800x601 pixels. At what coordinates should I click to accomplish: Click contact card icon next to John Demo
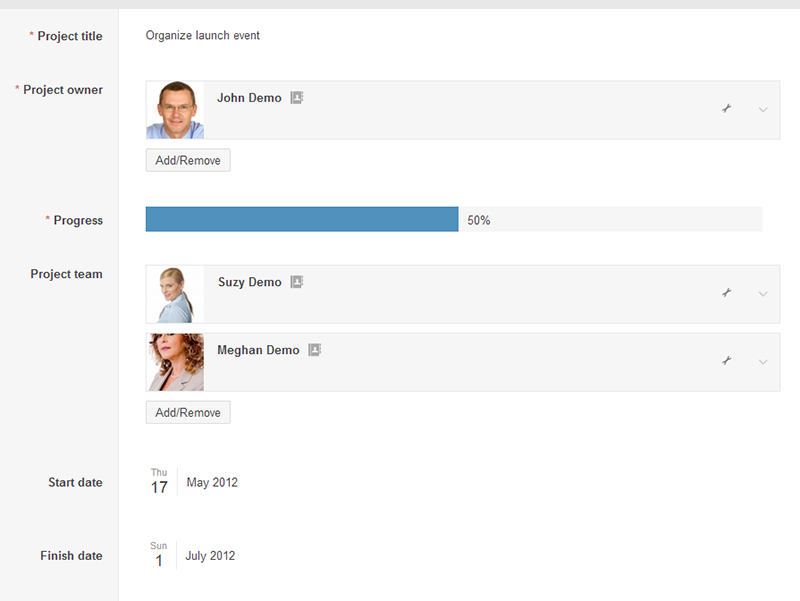[297, 98]
